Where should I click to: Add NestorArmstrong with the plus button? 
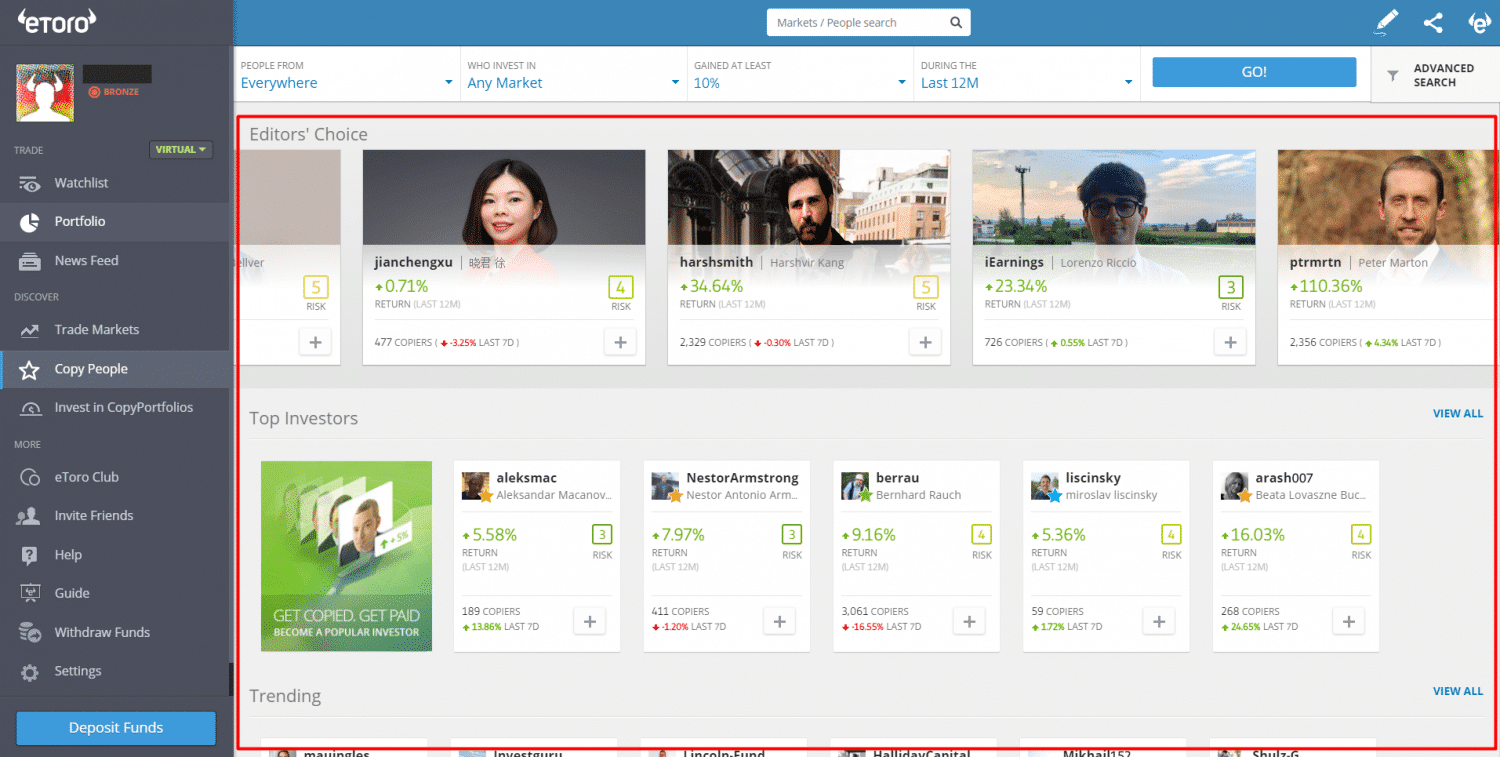[779, 621]
